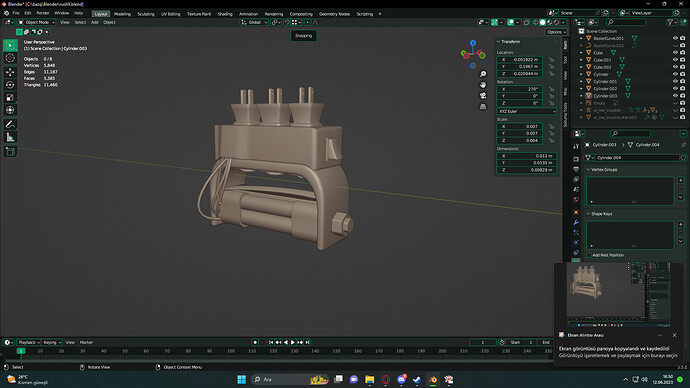
Task: Jump to last frame in timeline
Action: click(x=308, y=342)
